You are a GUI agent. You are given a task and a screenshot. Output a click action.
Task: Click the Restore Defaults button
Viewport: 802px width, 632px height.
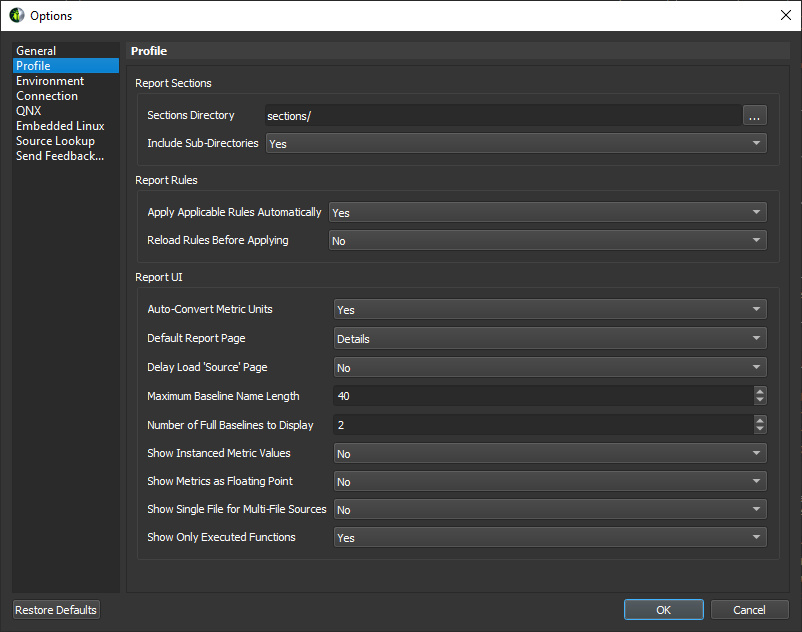pyautogui.click(x=56, y=610)
